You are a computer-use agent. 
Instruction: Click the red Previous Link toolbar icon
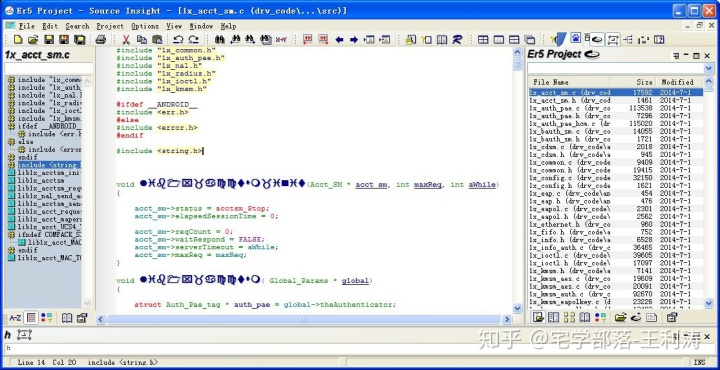[308, 39]
